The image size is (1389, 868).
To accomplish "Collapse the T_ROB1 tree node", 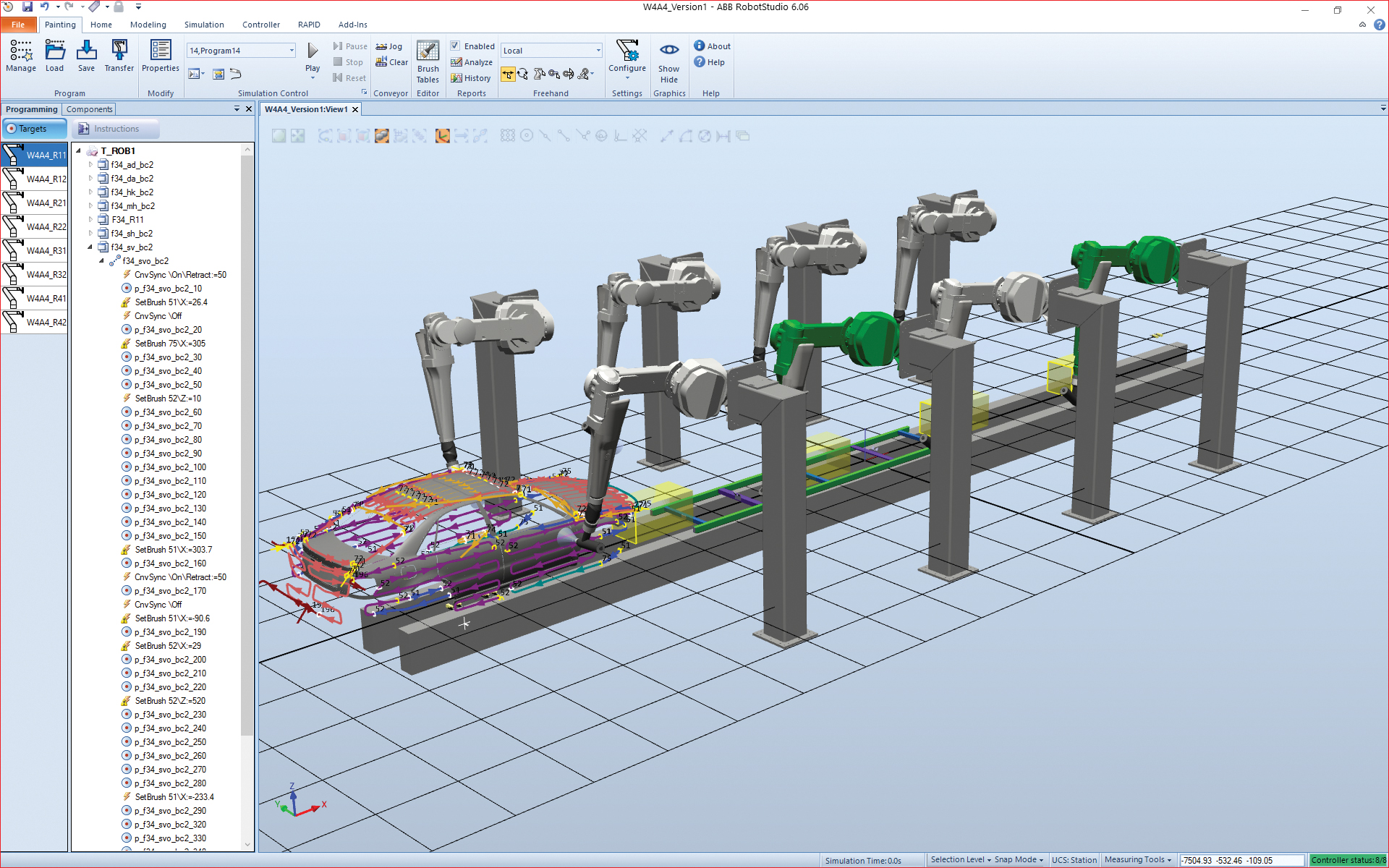I will [78, 151].
